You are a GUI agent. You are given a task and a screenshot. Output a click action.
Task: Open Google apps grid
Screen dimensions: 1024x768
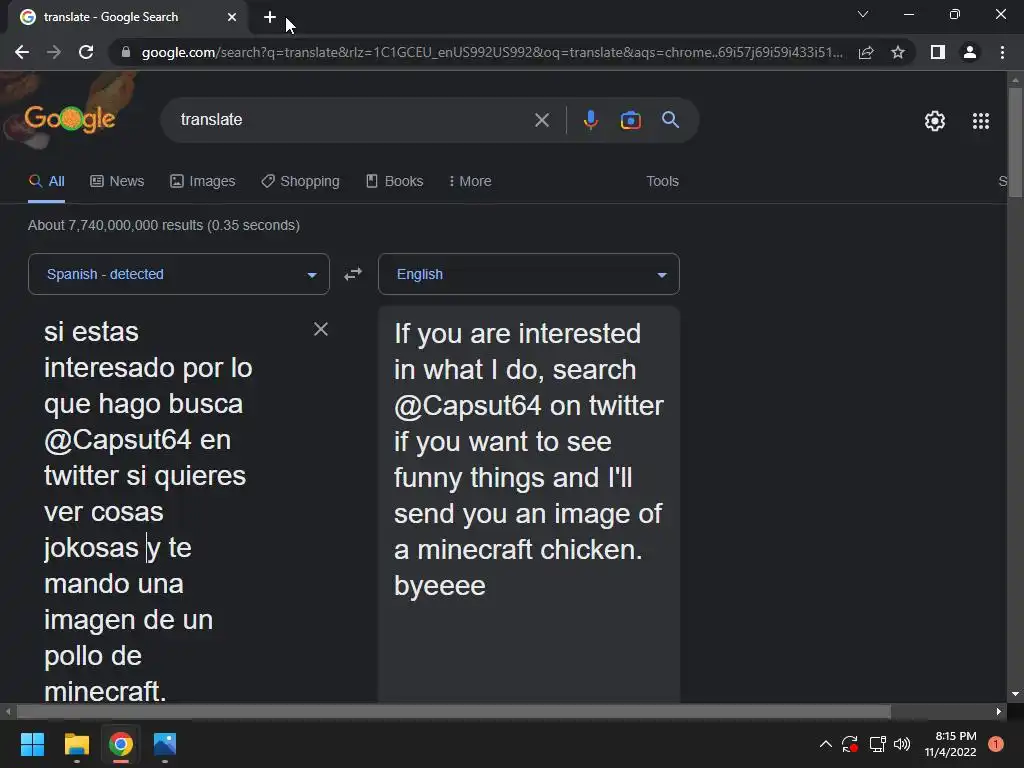[981, 121]
